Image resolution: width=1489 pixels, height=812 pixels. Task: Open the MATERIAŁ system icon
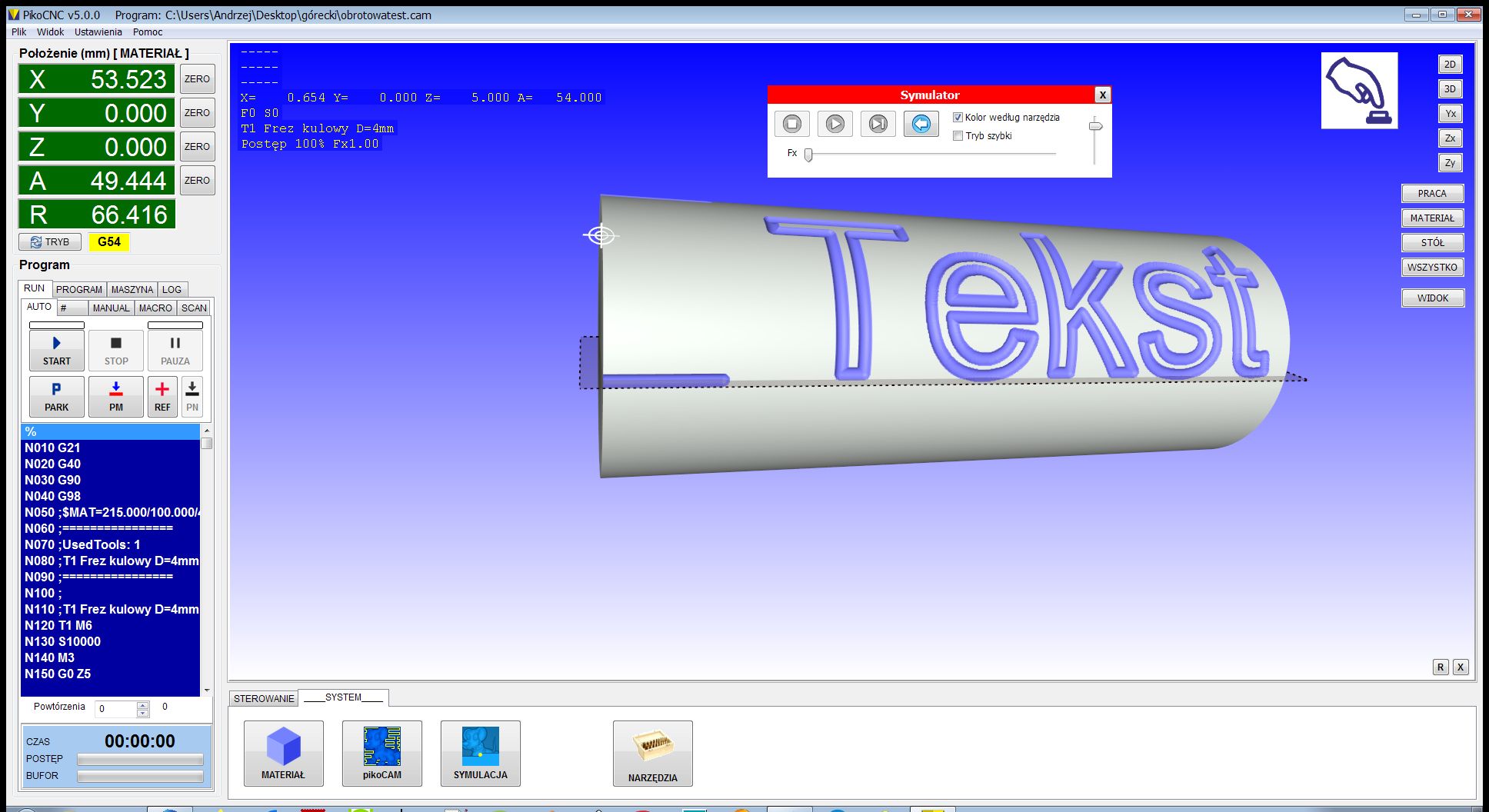pyautogui.click(x=284, y=754)
